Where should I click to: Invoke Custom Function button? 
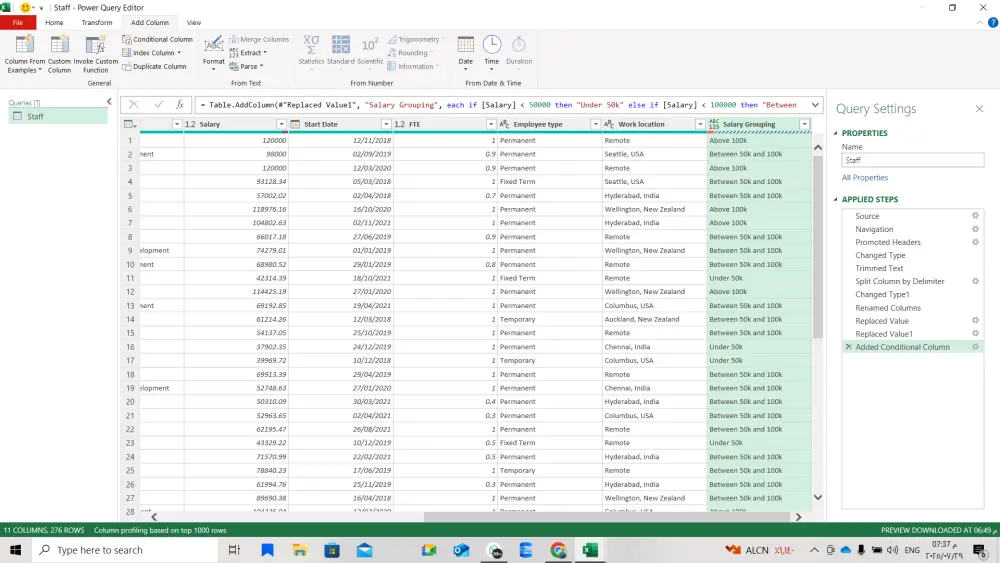coord(96,55)
